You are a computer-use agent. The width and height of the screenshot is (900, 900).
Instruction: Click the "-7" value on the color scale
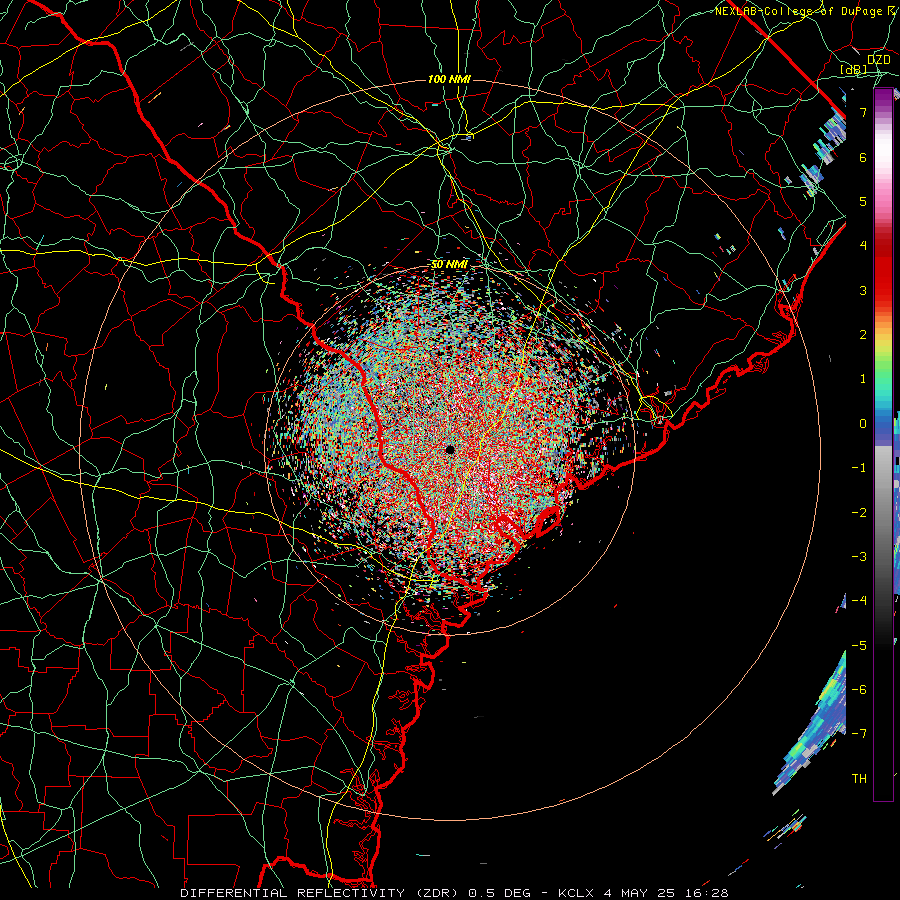pyautogui.click(x=859, y=734)
